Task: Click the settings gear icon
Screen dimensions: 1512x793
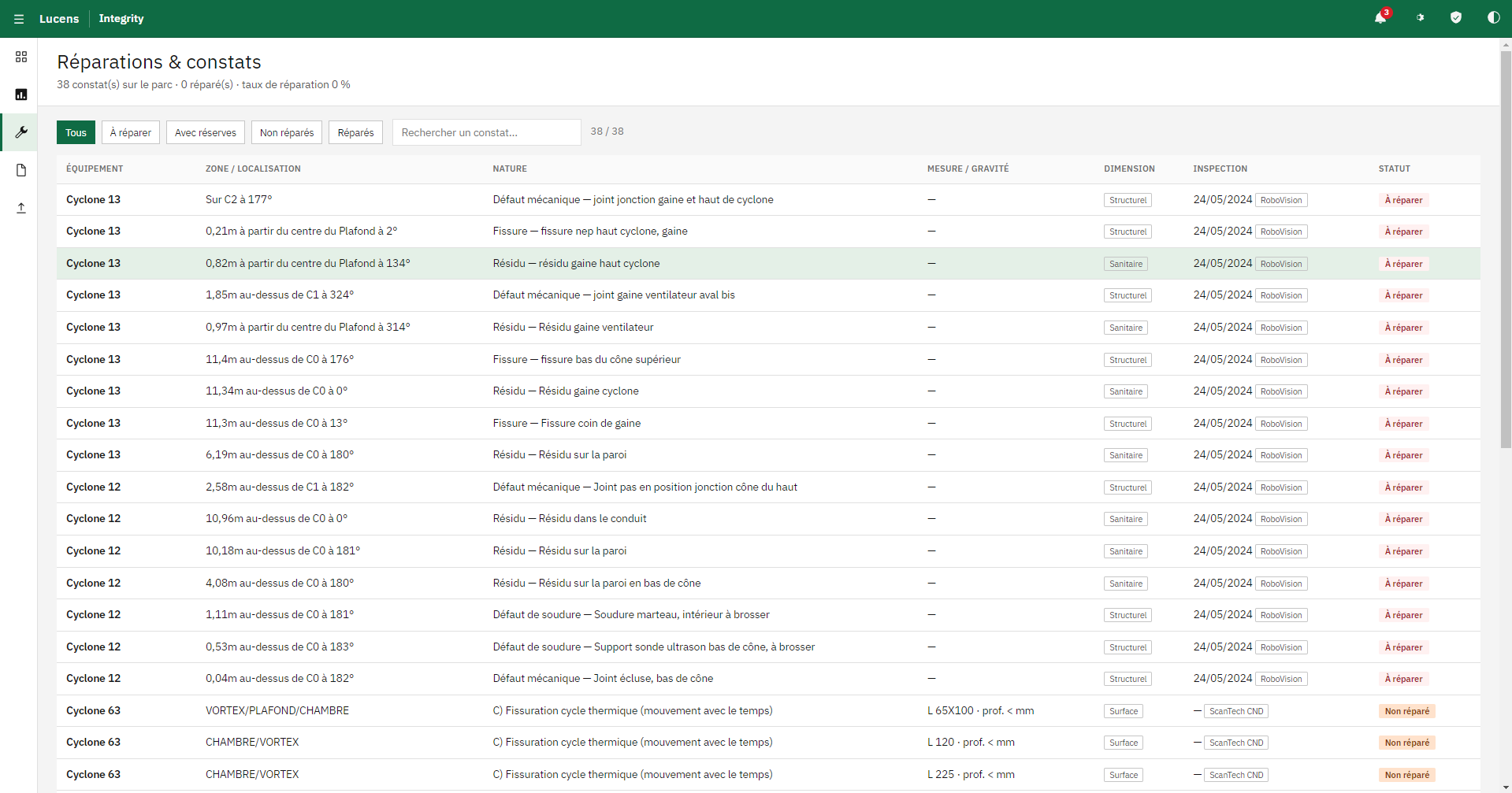Action: (x=1420, y=18)
